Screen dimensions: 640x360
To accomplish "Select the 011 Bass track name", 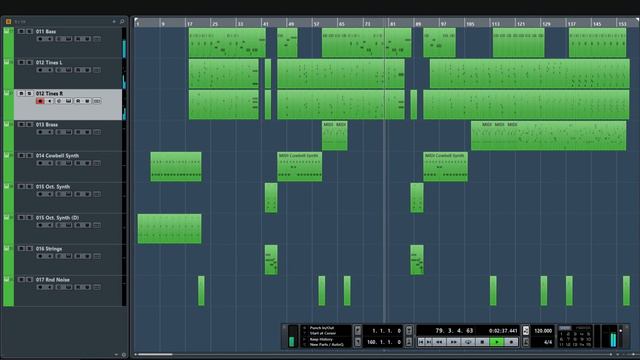I will (46, 31).
